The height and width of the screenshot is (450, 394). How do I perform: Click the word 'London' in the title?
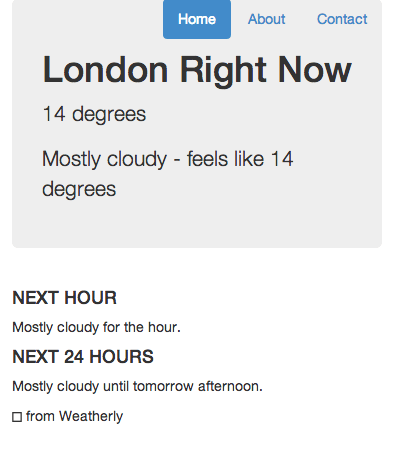105,70
